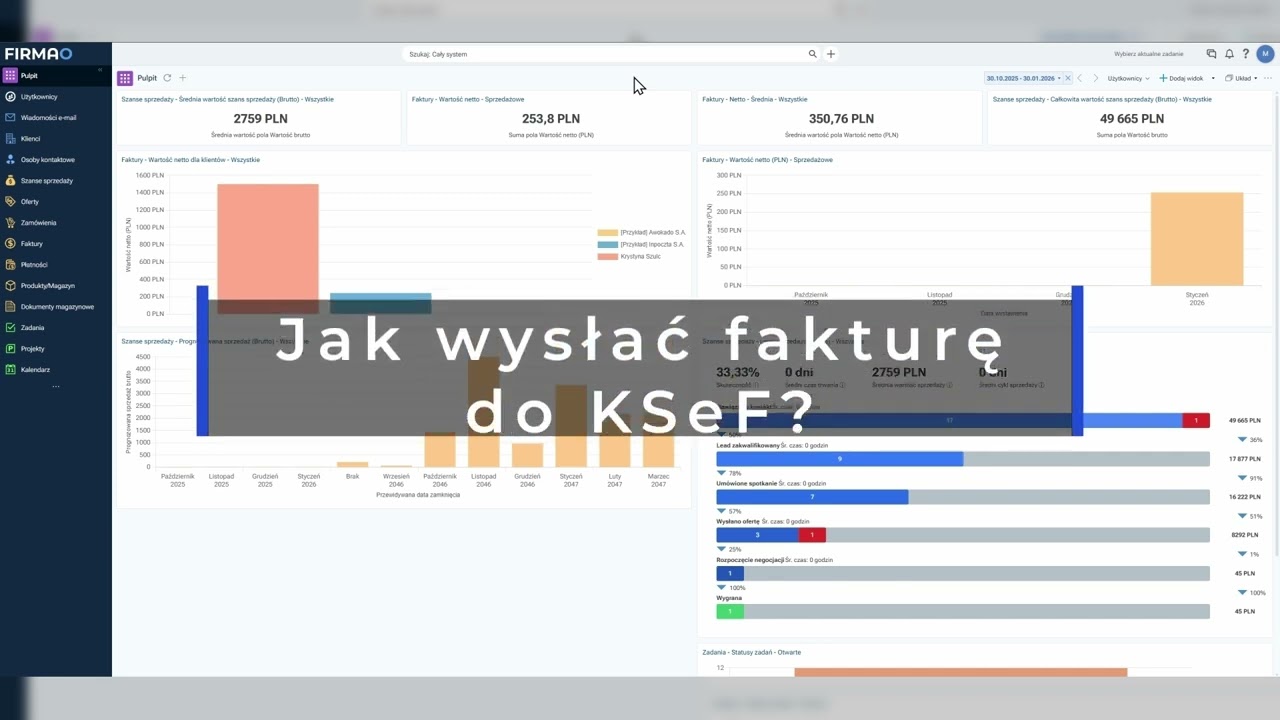The image size is (1280, 720).
Task: Open the Pulpit icon in the sidebar
Action: coord(10,75)
